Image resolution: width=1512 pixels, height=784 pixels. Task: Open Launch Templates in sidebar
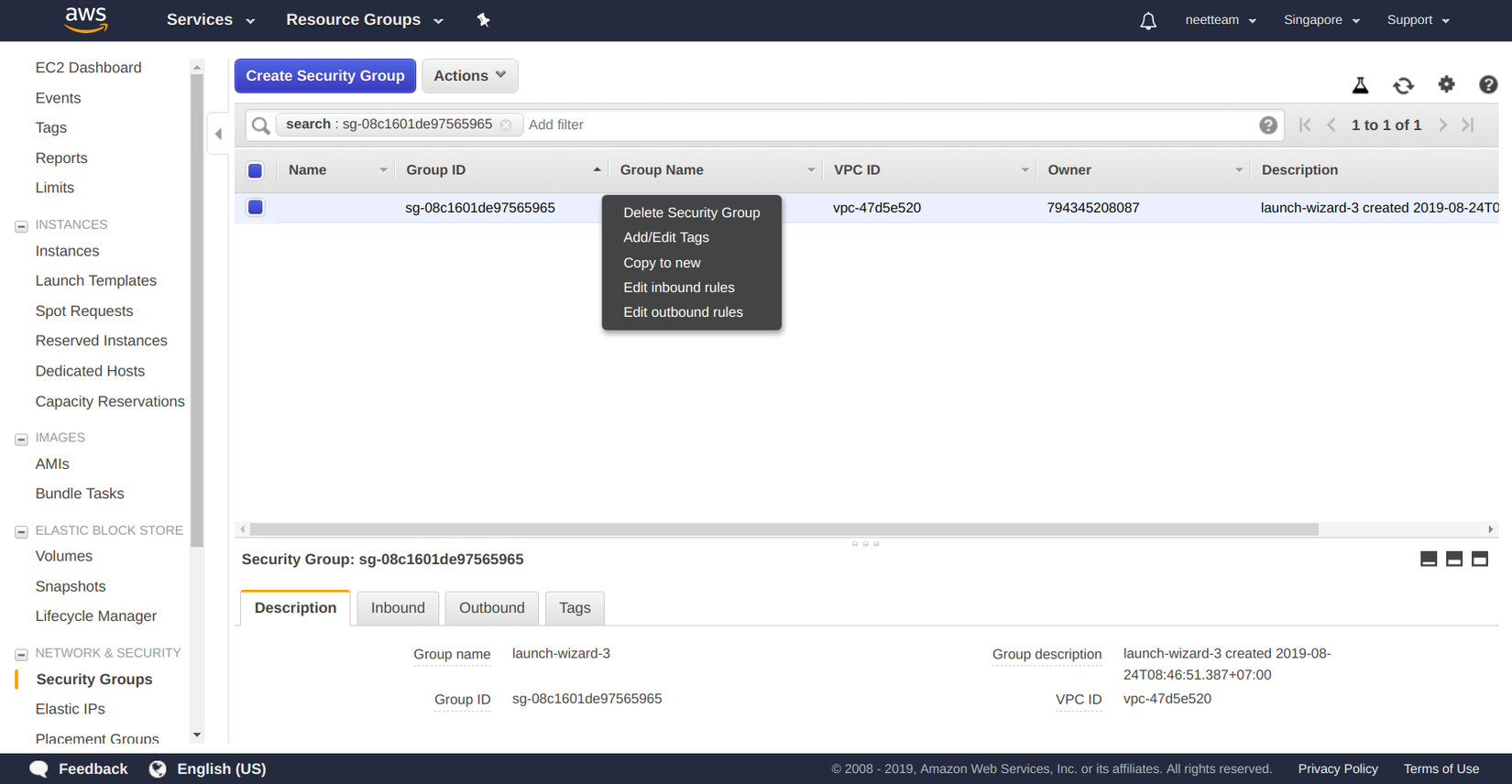click(96, 281)
